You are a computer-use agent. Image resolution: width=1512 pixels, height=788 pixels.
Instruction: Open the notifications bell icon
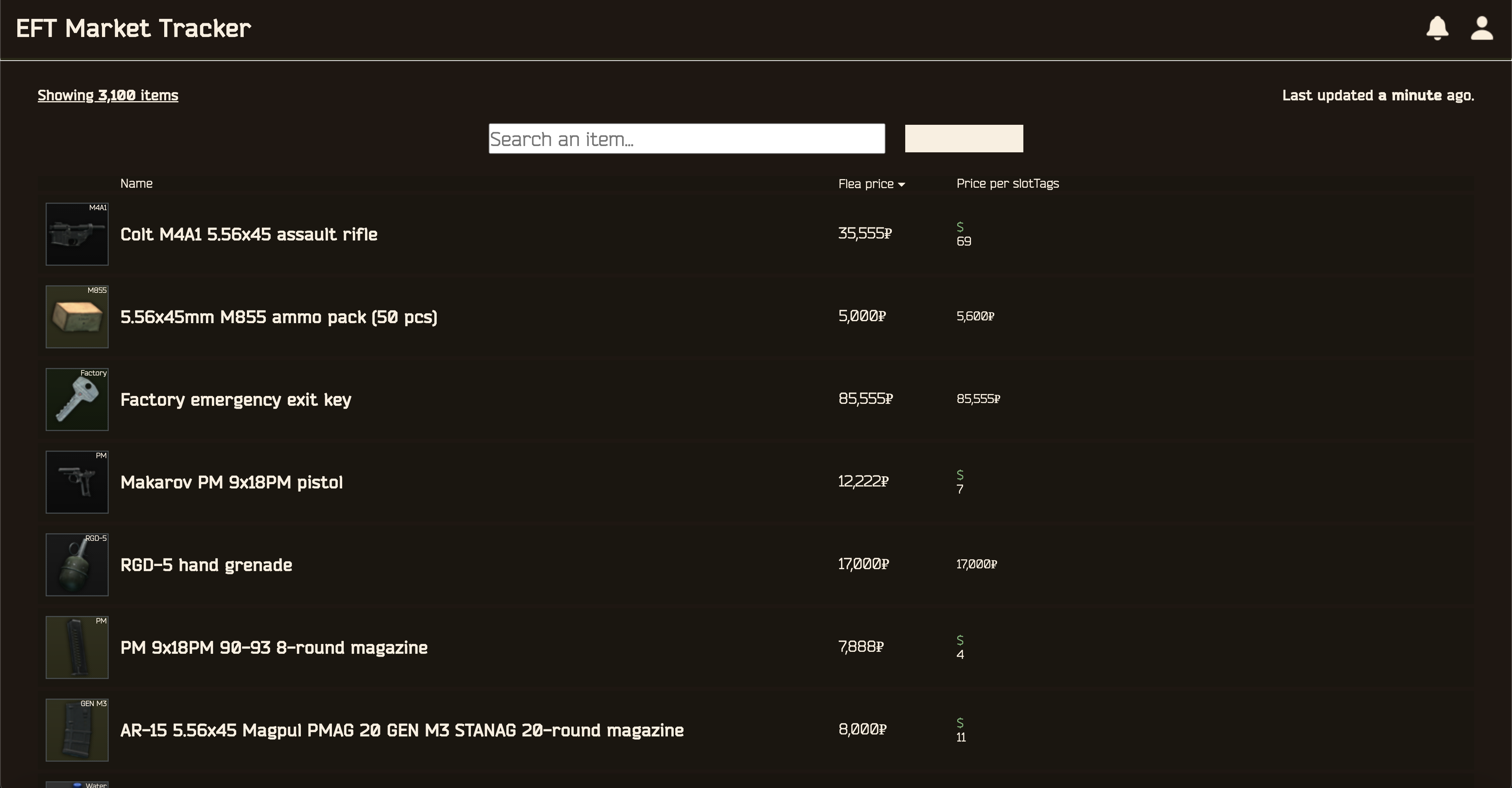coord(1438,28)
